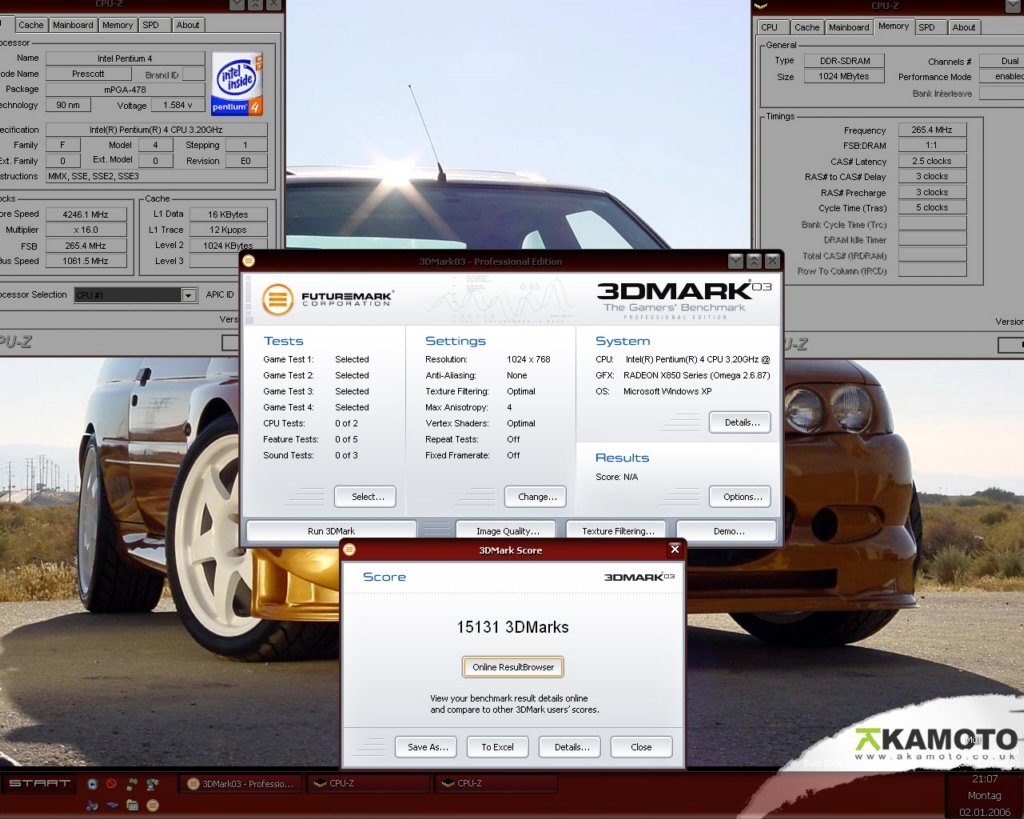Open the blue media player quick launch icon
The width and height of the screenshot is (1024, 819).
coord(92,784)
